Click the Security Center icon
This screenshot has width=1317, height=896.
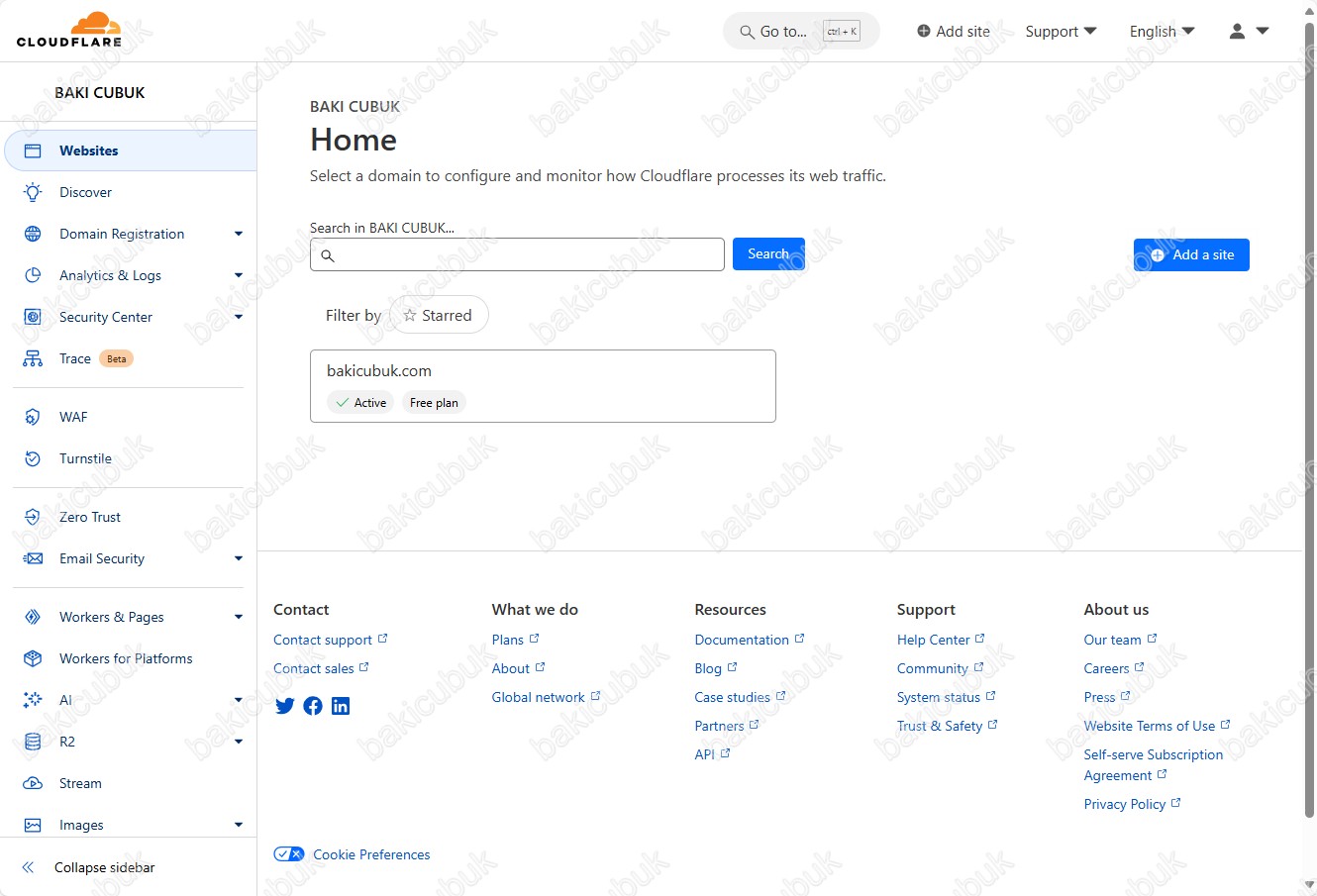click(33, 317)
